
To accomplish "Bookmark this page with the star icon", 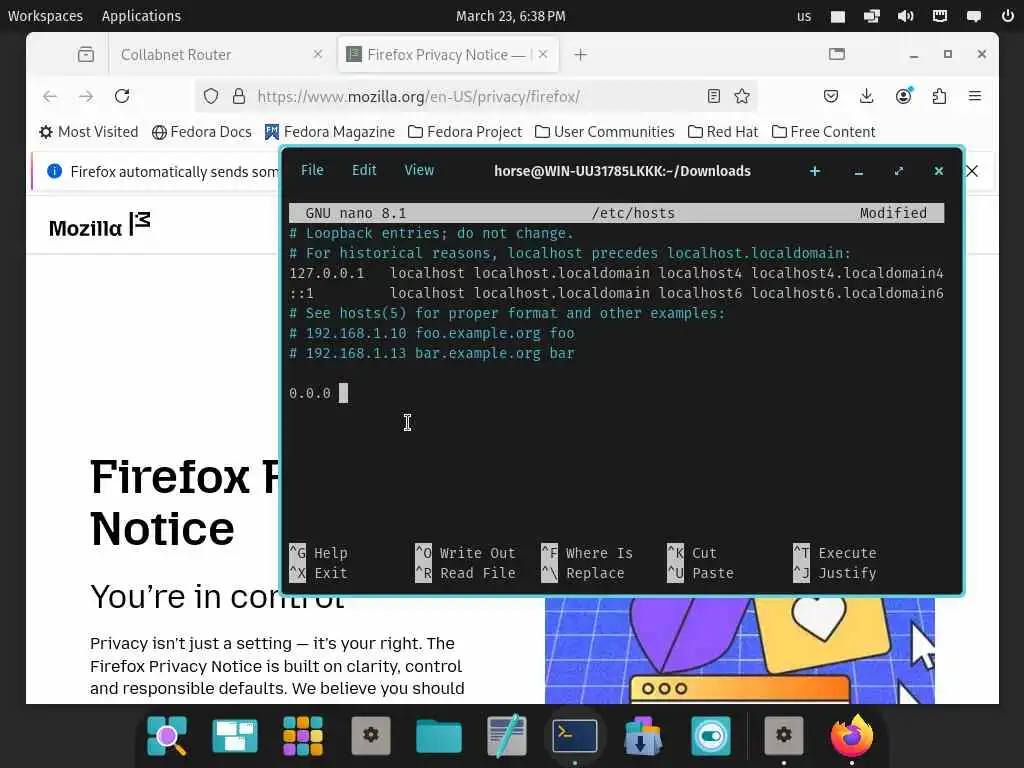I will pyautogui.click(x=742, y=97).
